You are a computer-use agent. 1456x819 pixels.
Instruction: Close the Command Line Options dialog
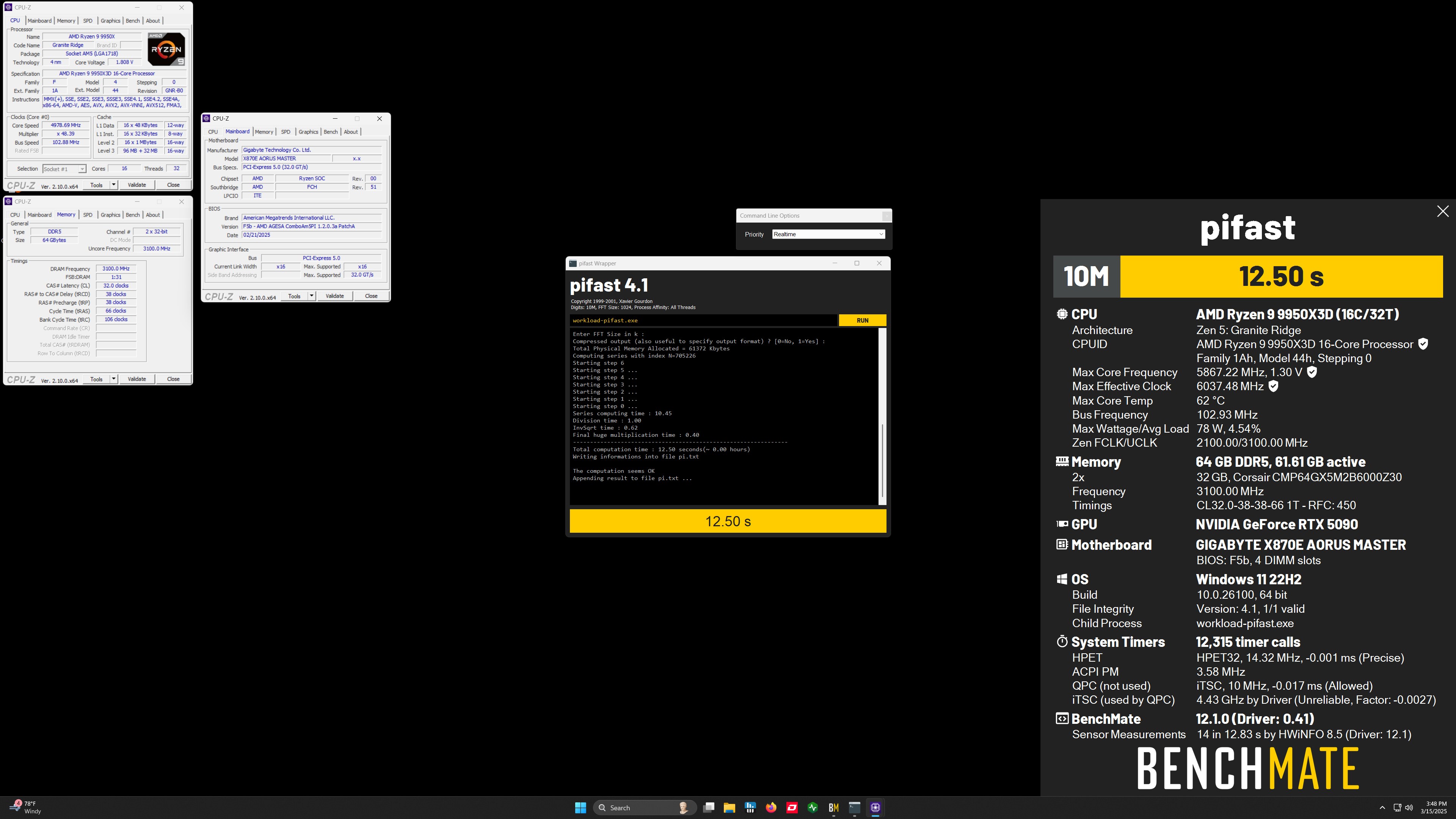point(886,215)
